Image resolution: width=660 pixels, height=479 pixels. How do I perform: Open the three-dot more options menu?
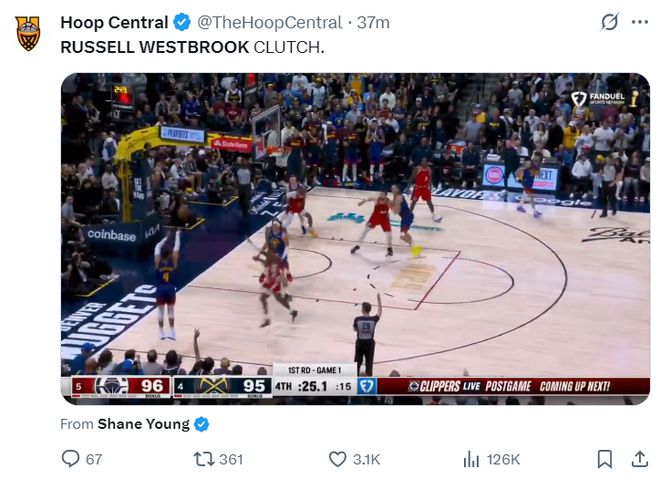pos(640,22)
